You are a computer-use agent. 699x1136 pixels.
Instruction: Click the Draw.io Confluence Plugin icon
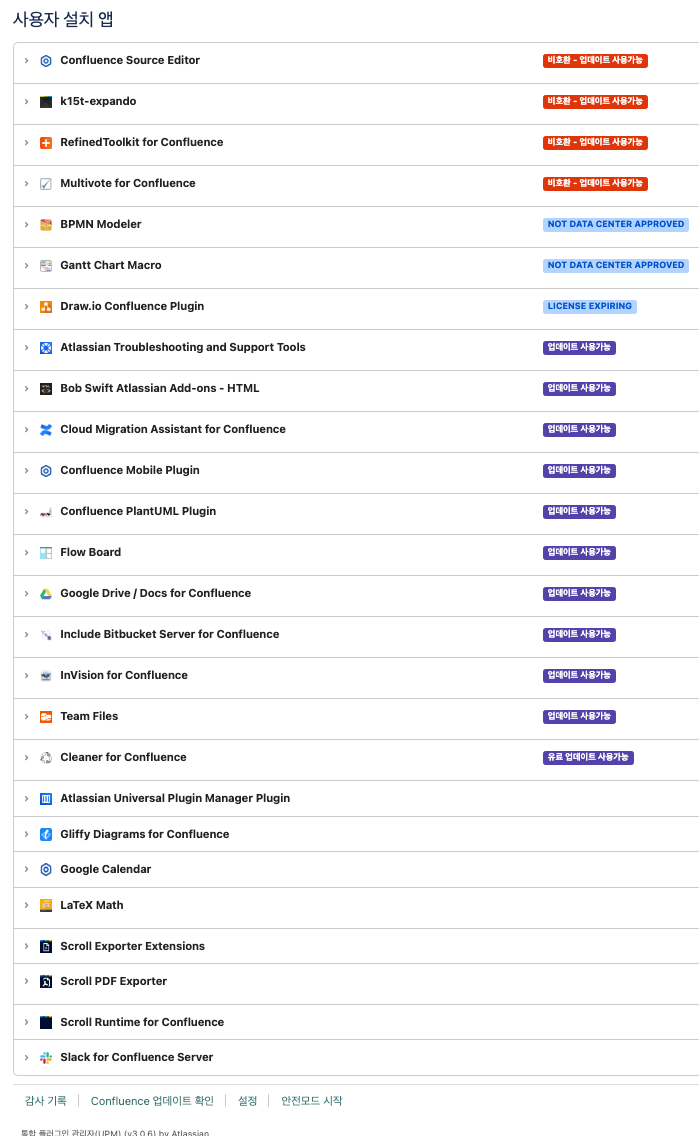point(46,307)
